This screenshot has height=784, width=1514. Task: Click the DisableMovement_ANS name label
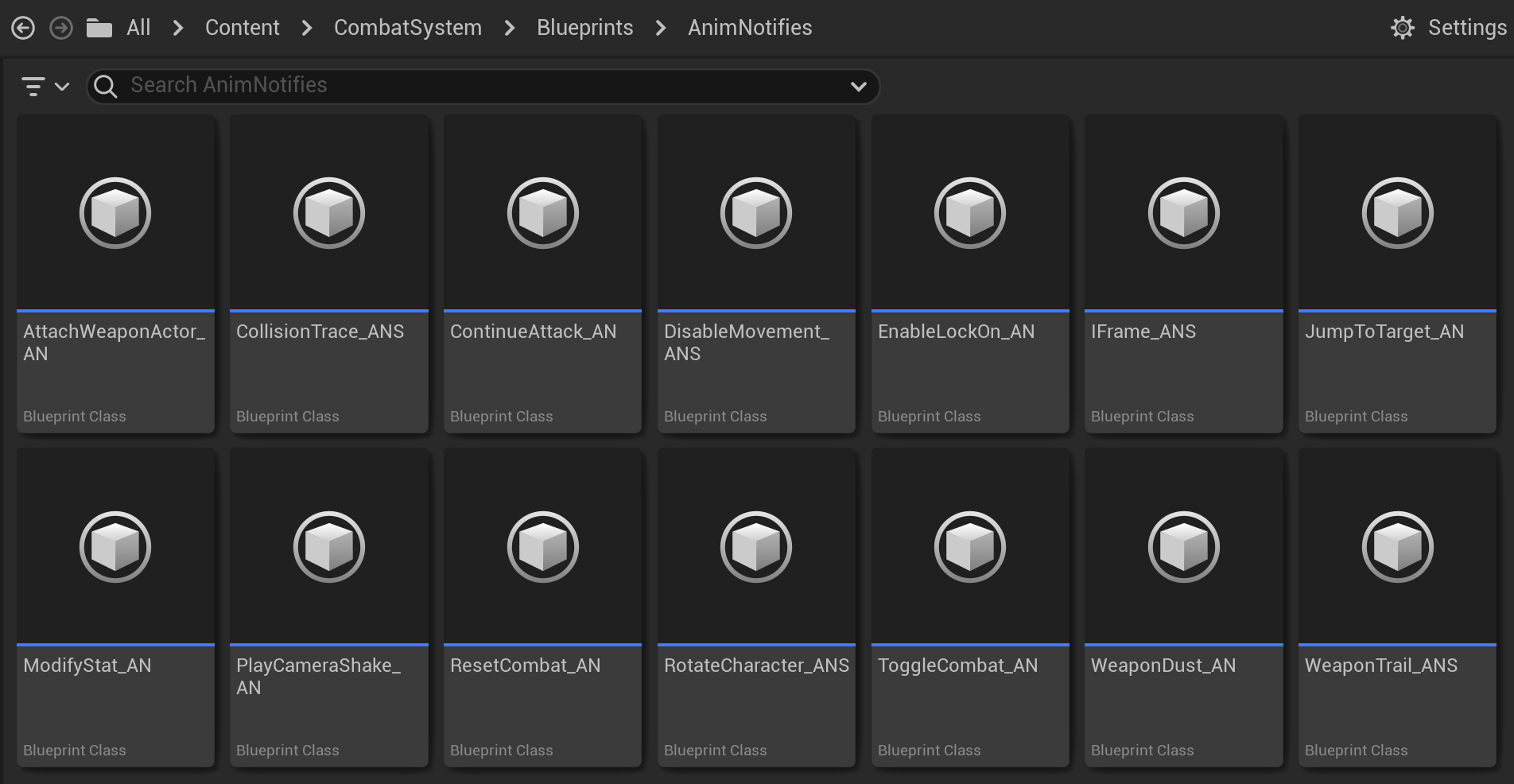click(747, 343)
